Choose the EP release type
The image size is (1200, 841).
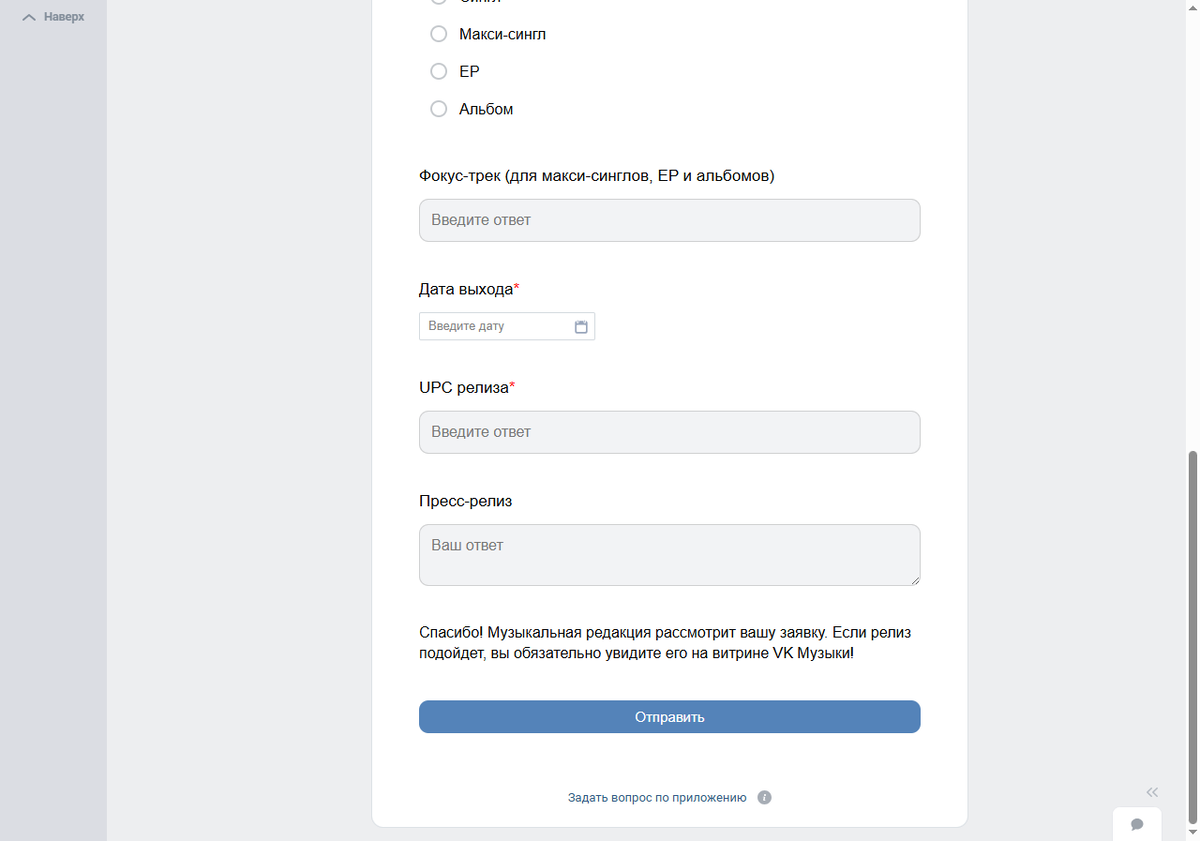438,71
